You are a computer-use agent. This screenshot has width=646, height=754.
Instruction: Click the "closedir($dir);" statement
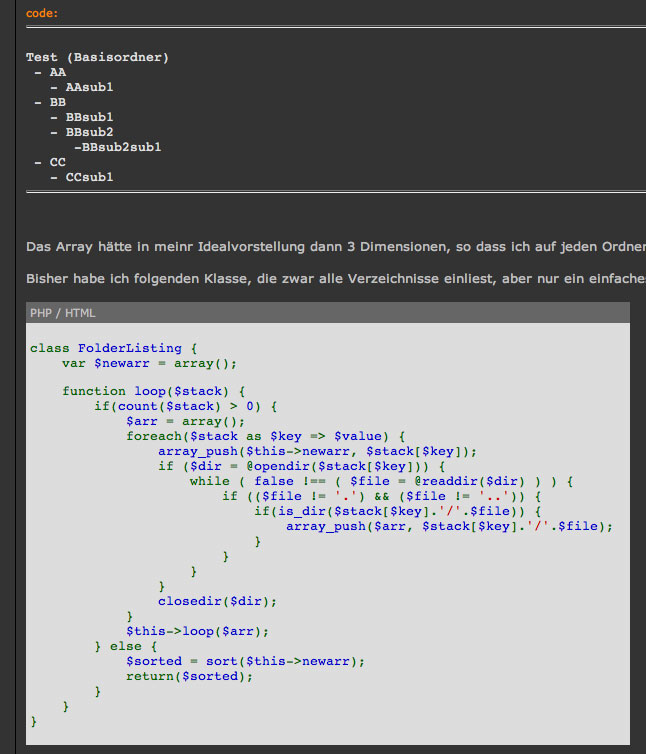click(216, 601)
